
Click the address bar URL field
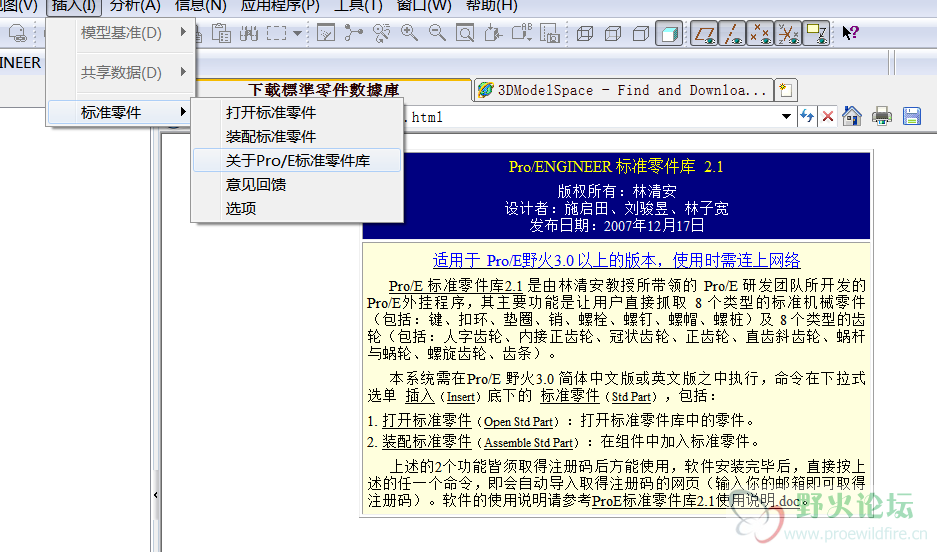pos(592,117)
